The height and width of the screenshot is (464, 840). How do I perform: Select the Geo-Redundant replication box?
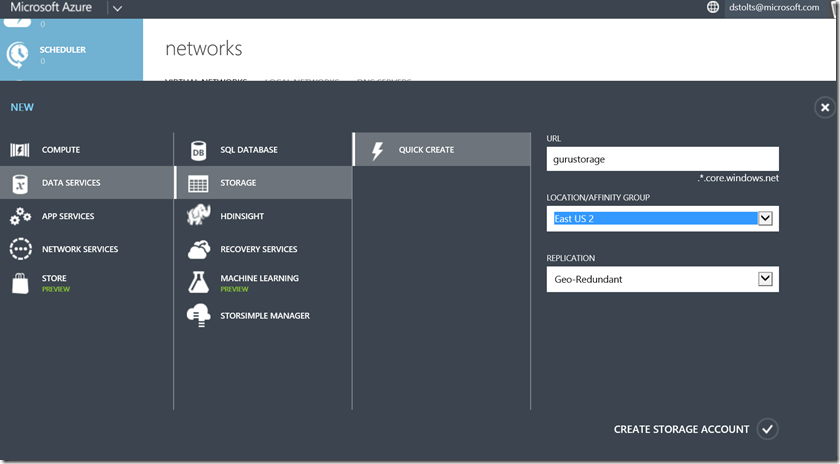[x=663, y=279]
